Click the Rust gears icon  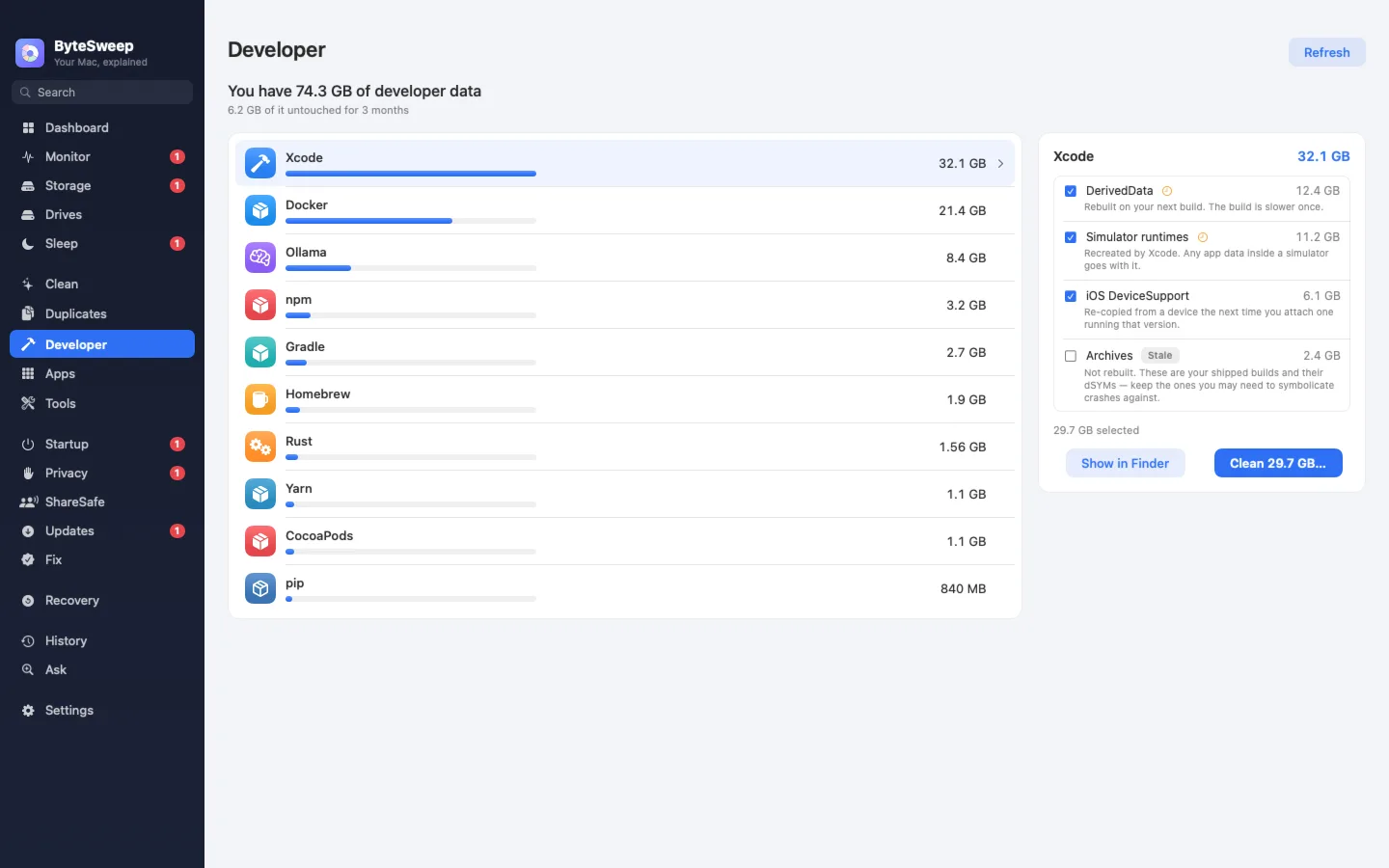[x=260, y=447]
